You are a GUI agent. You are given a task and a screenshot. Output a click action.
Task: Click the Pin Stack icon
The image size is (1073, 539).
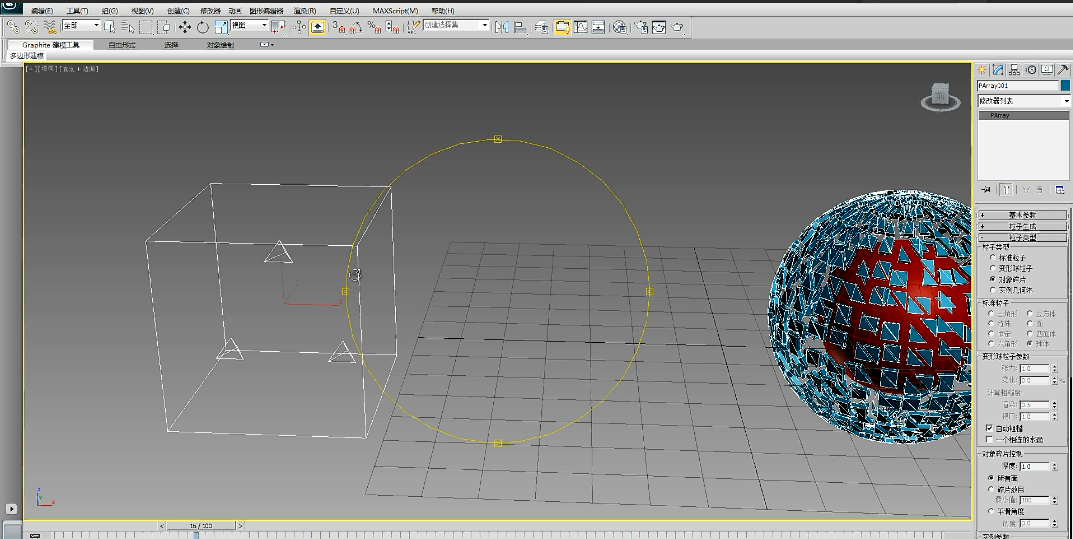[x=985, y=189]
